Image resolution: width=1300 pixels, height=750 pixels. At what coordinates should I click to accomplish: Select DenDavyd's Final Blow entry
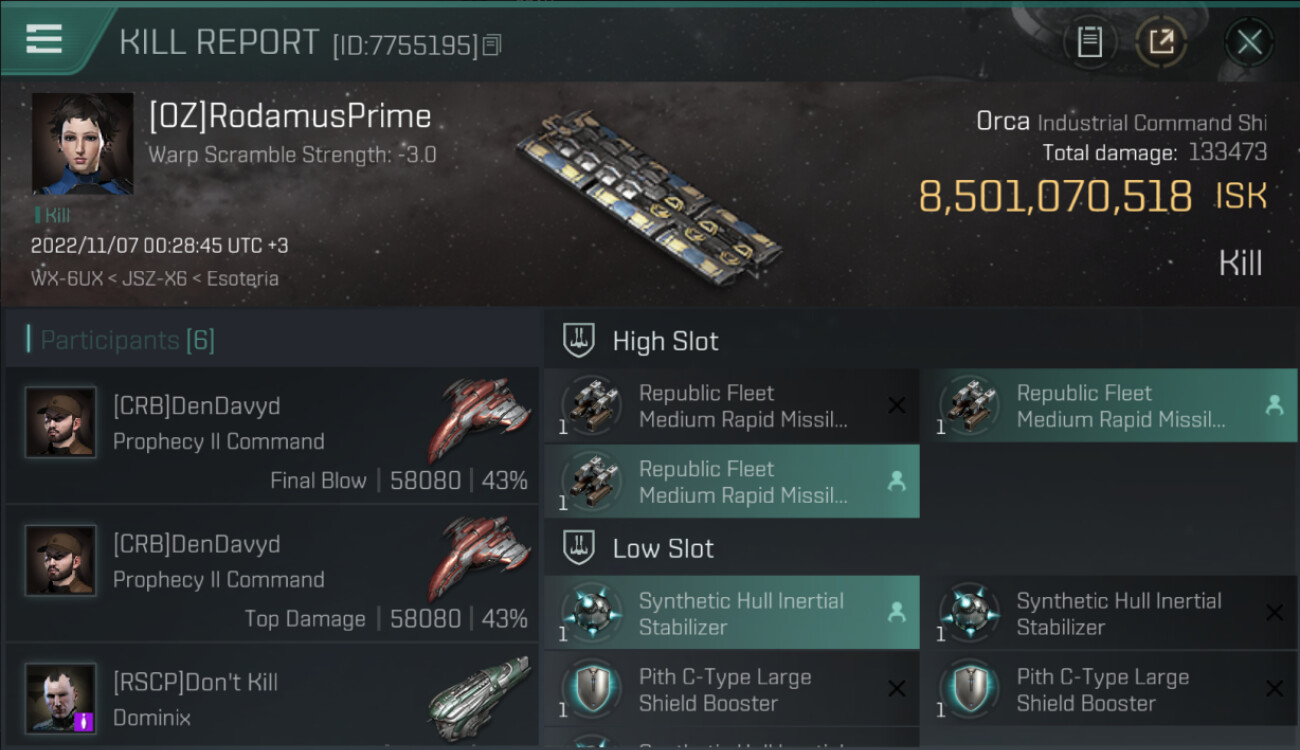tap(272, 436)
